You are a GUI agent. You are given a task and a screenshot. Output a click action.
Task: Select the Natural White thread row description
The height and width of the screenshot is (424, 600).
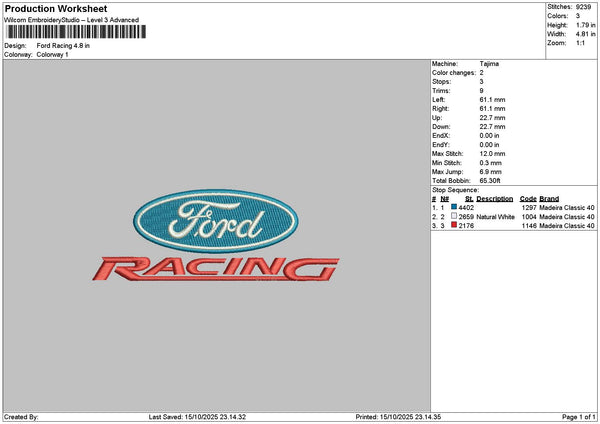pyautogui.click(x=495, y=216)
